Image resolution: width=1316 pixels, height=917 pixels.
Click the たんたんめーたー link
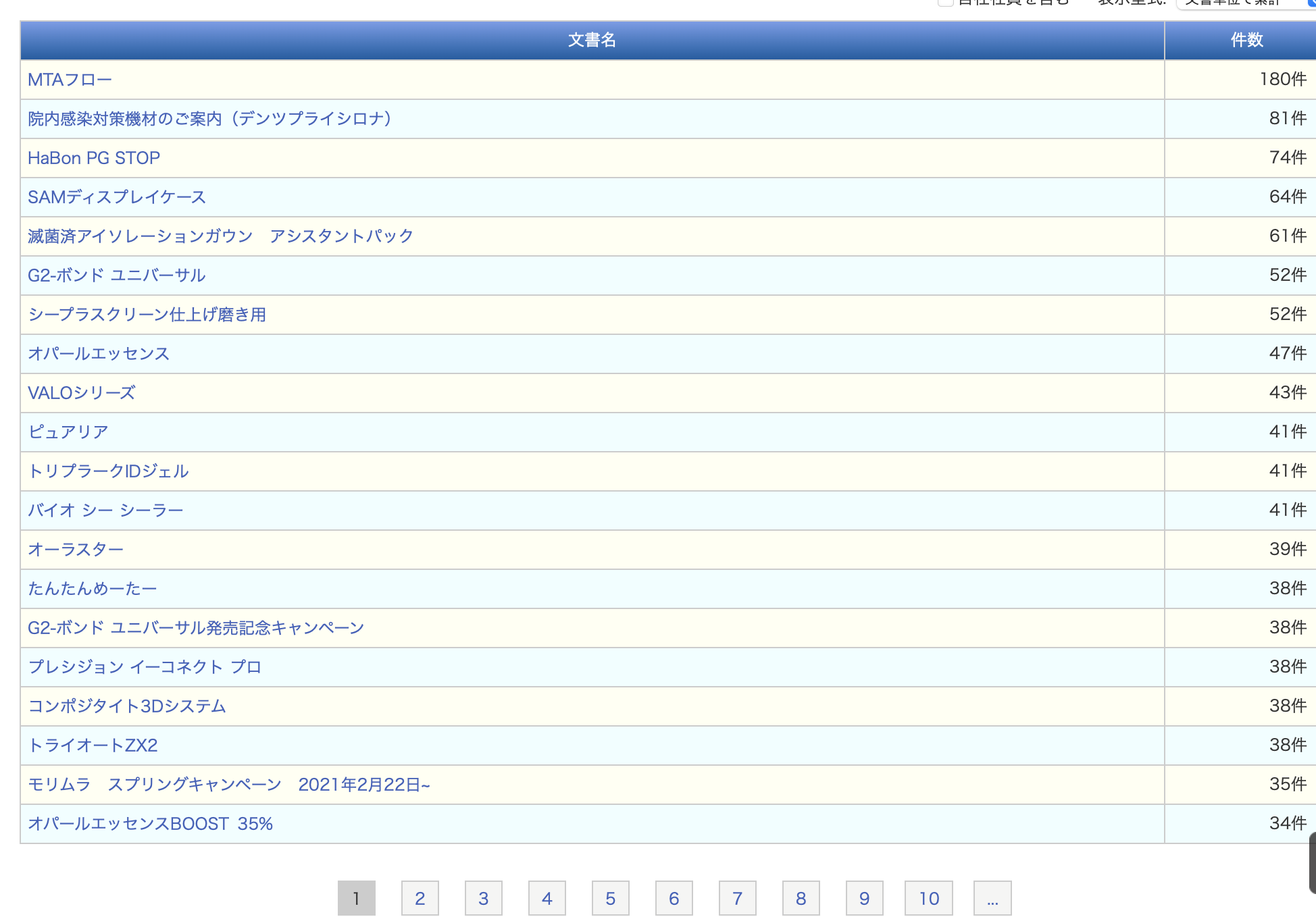(93, 589)
